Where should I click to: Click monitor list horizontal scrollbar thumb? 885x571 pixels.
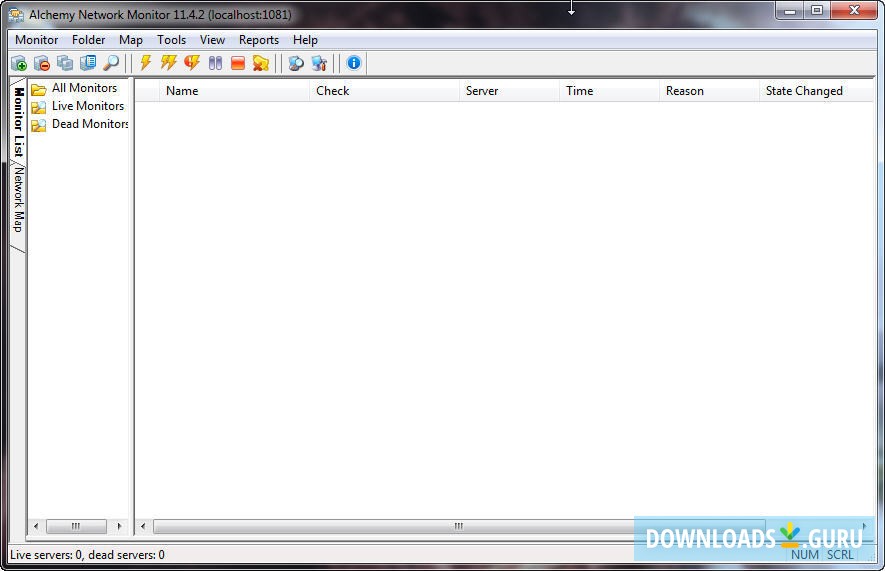(x=459, y=526)
